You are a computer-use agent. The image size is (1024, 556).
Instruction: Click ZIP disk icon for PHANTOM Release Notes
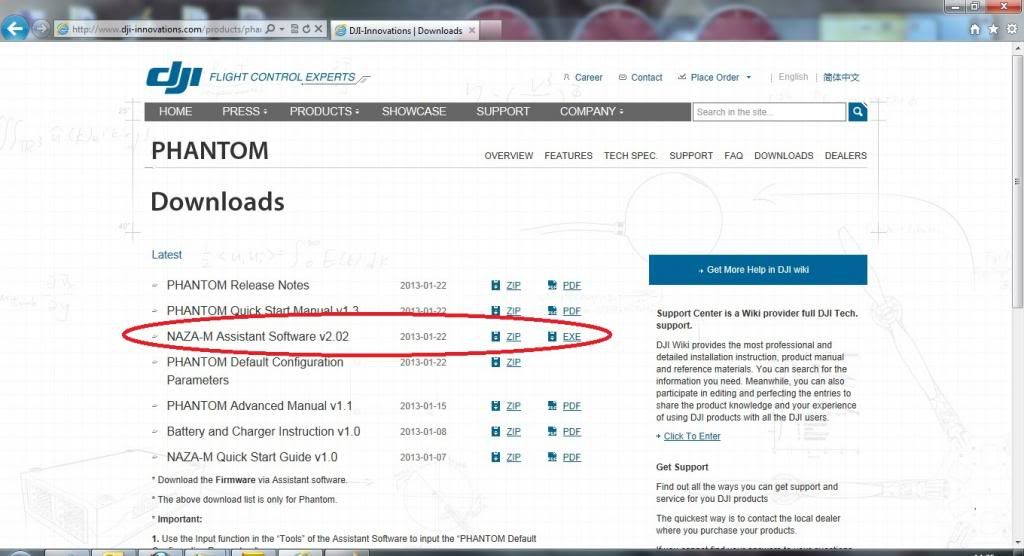(x=496, y=286)
